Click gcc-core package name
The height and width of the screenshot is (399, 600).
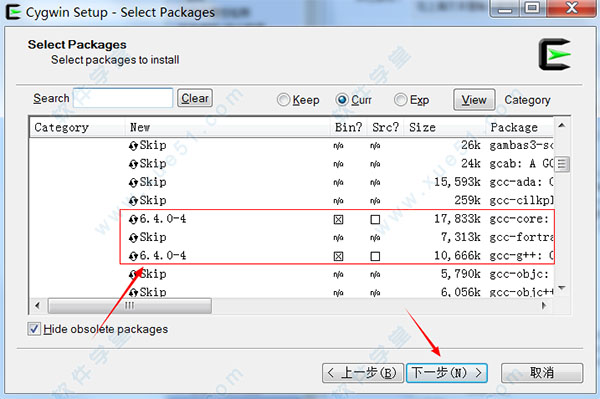(x=519, y=219)
